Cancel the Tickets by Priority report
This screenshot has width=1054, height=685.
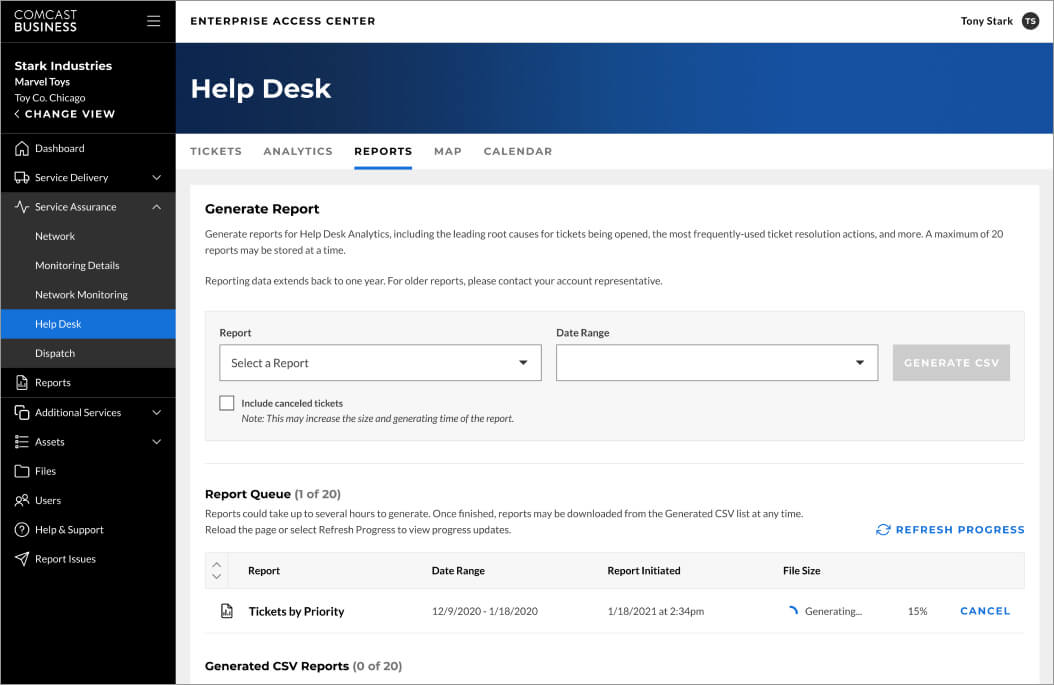point(984,611)
